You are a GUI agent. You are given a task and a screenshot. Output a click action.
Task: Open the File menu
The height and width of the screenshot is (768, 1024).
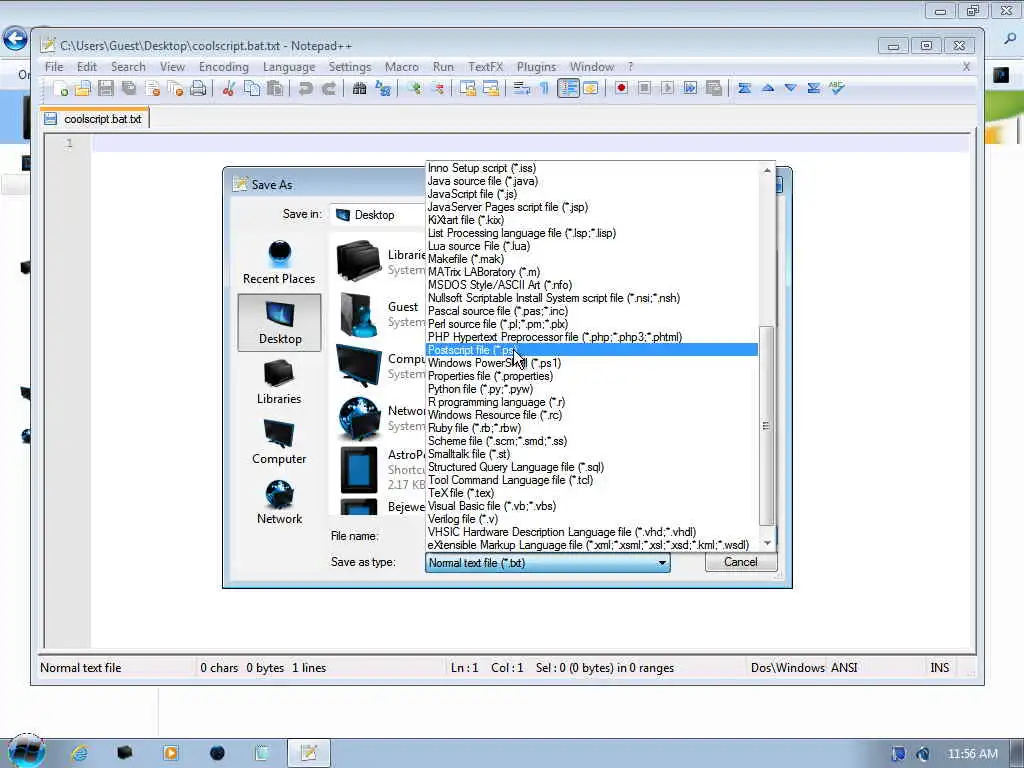(54, 67)
